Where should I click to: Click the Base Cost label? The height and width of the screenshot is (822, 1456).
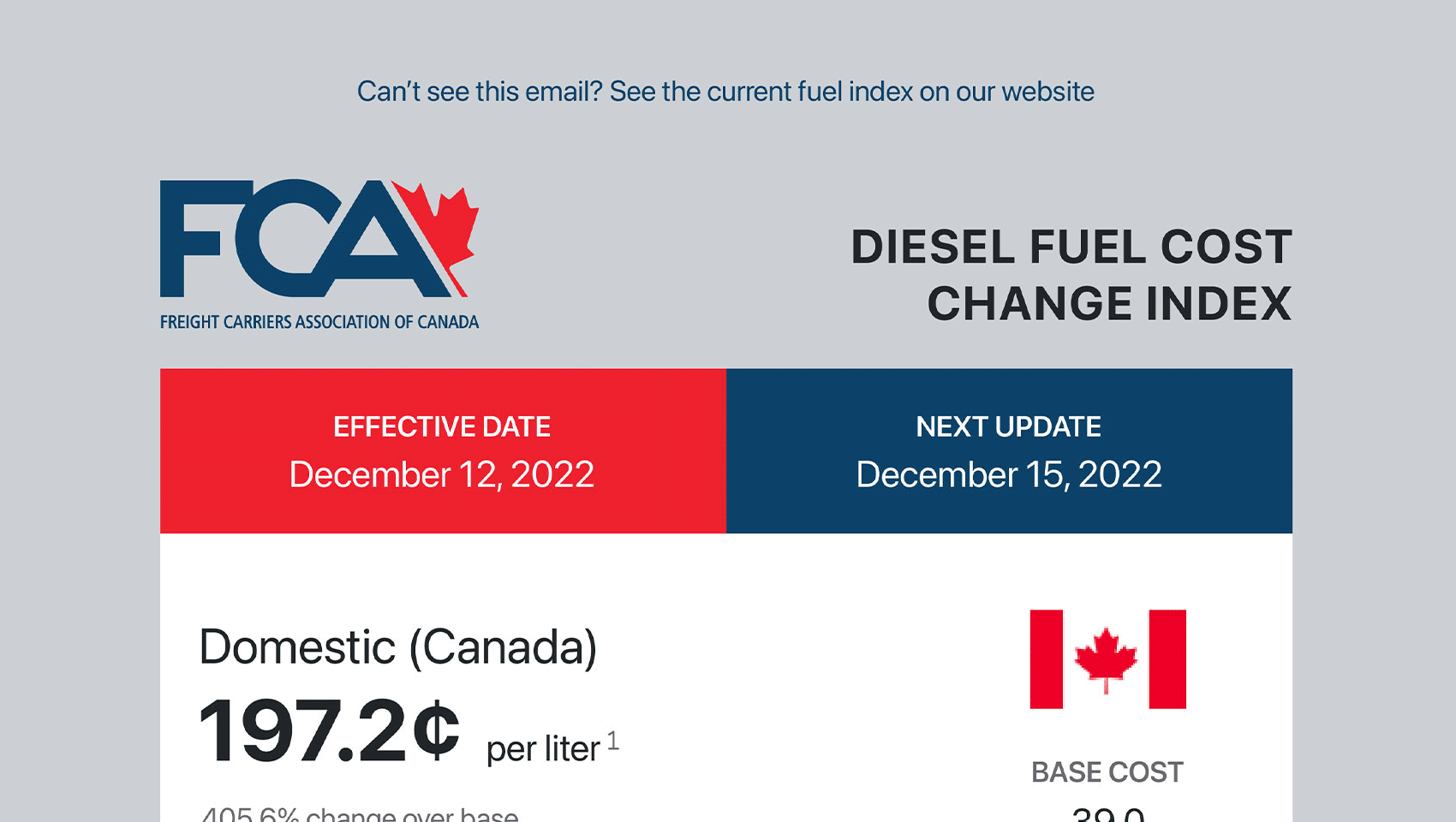1107,772
